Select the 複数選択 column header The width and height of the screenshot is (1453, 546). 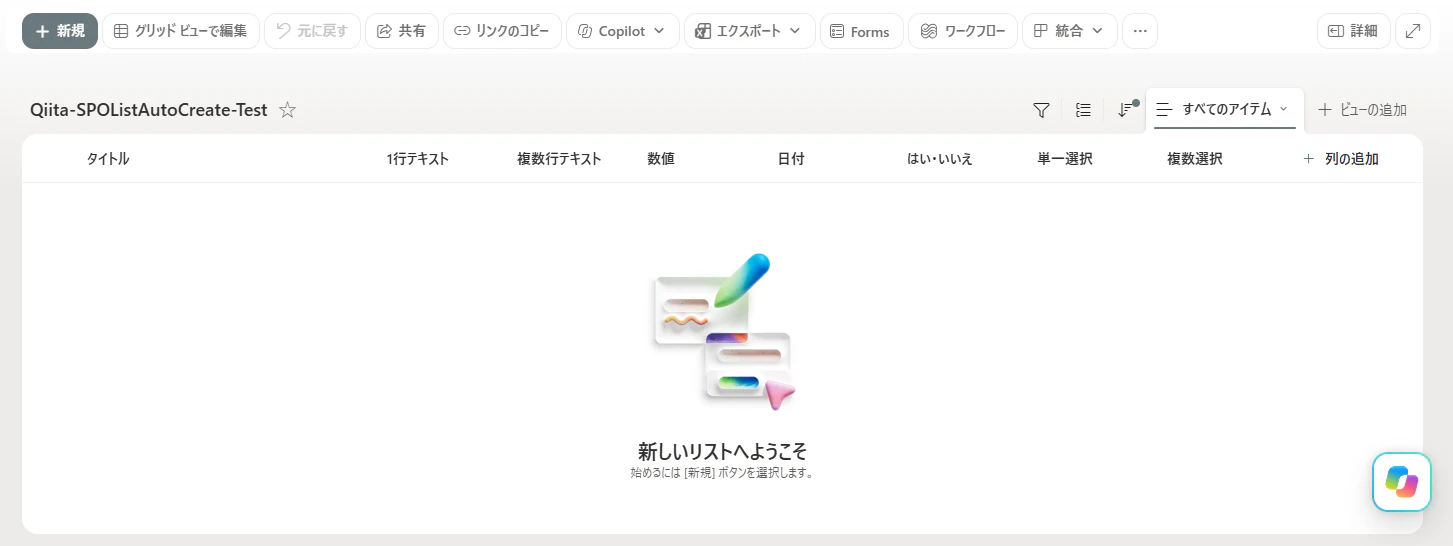pyautogui.click(x=1195, y=159)
